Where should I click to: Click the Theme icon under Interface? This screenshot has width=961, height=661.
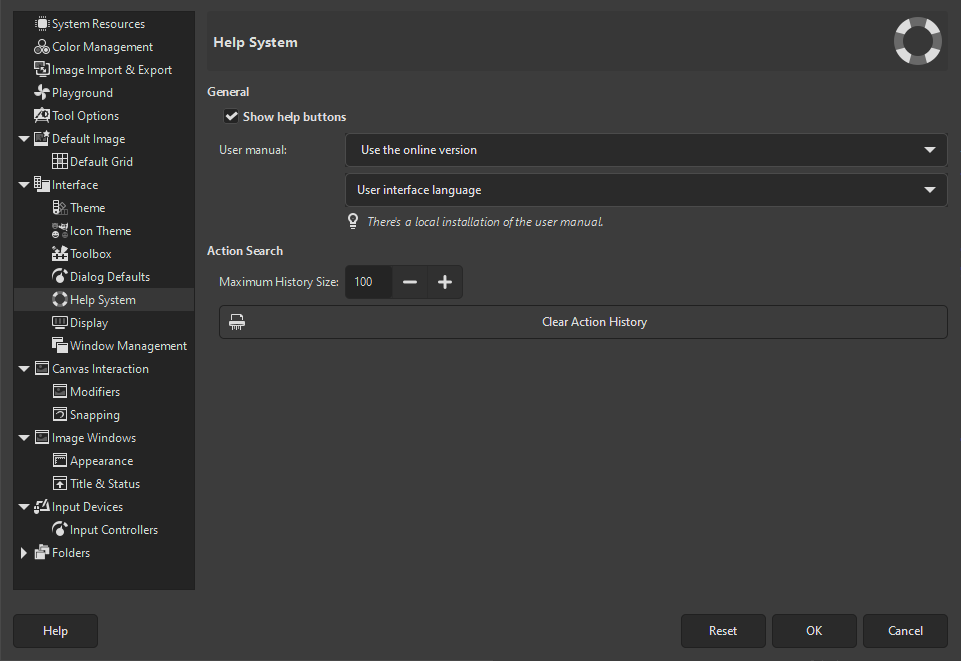pos(60,208)
